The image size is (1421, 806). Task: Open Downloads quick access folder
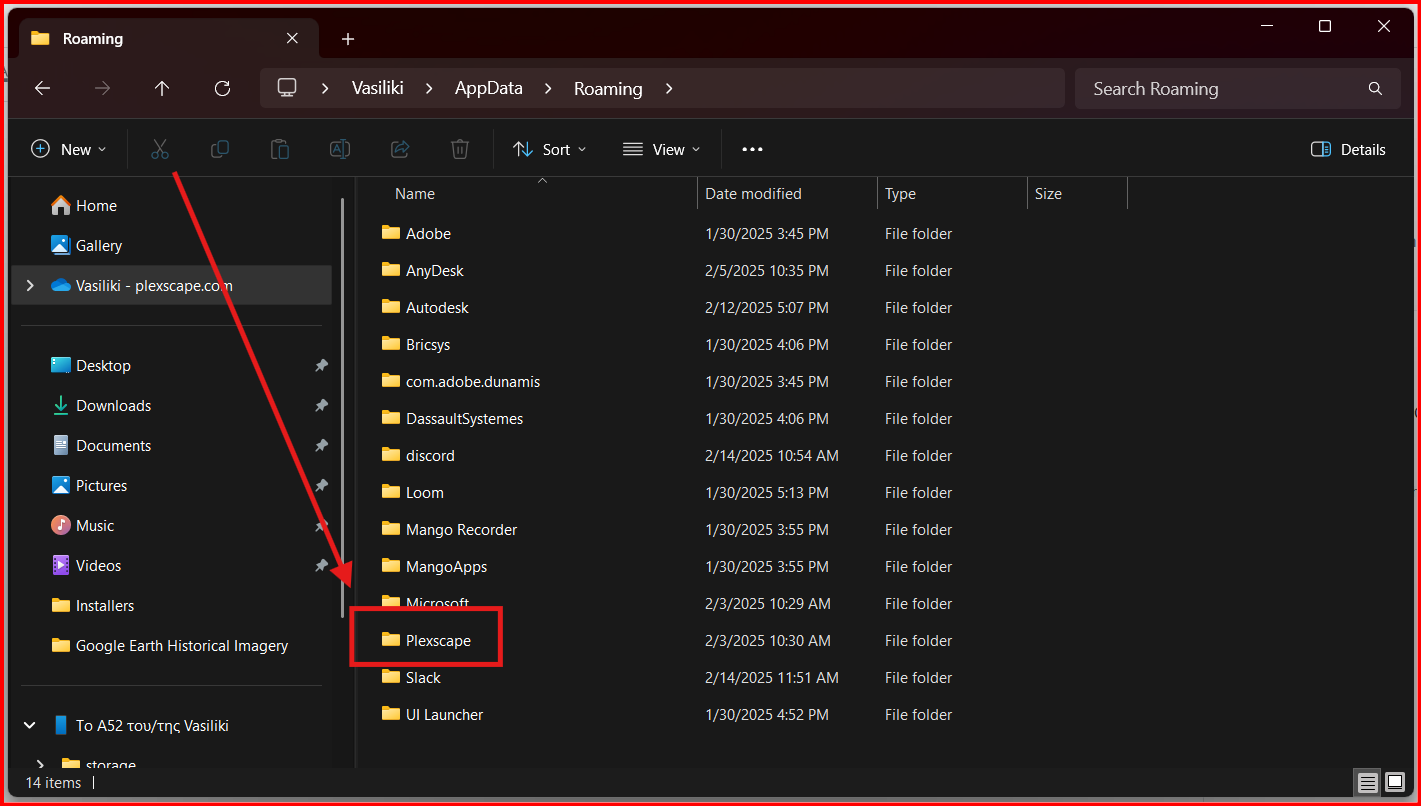coord(101,405)
